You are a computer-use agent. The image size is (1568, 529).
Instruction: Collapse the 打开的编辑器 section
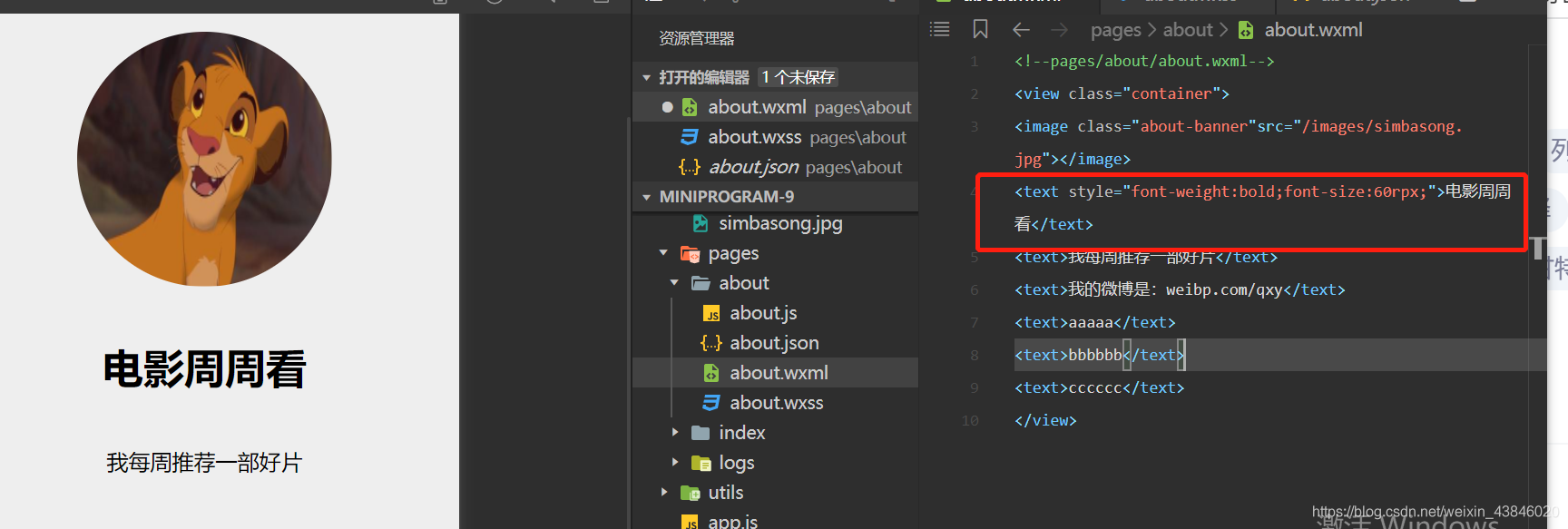pyautogui.click(x=646, y=77)
